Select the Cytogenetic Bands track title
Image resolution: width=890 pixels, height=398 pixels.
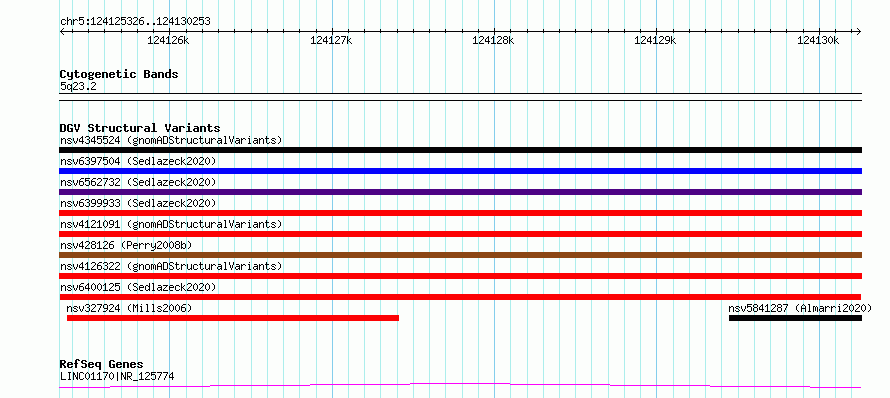[119, 74]
